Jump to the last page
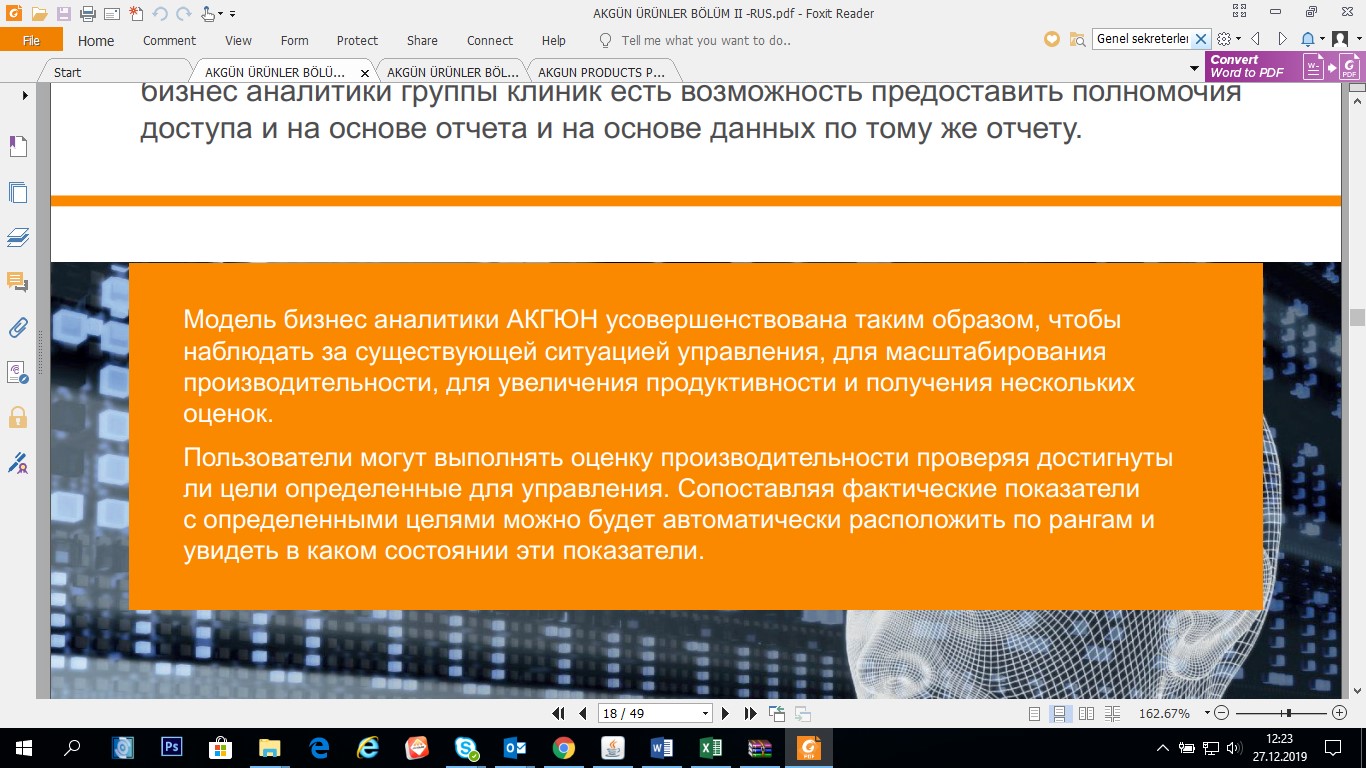The width and height of the screenshot is (1366, 768). [x=750, y=713]
